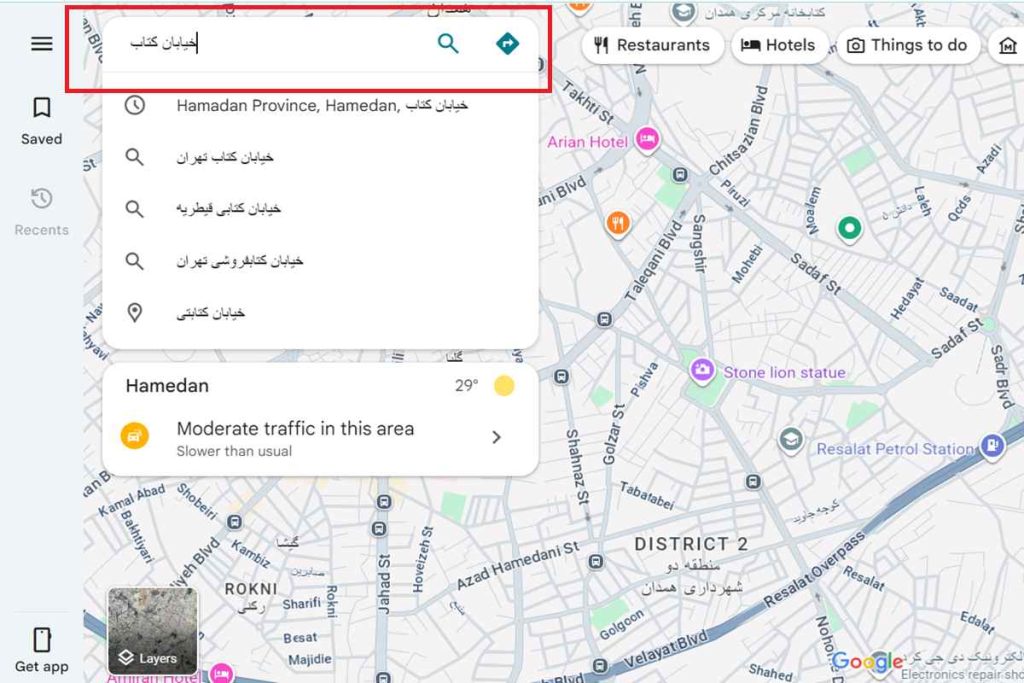Choose the last suggestion with location pin
The width and height of the screenshot is (1024, 683).
coord(210,313)
